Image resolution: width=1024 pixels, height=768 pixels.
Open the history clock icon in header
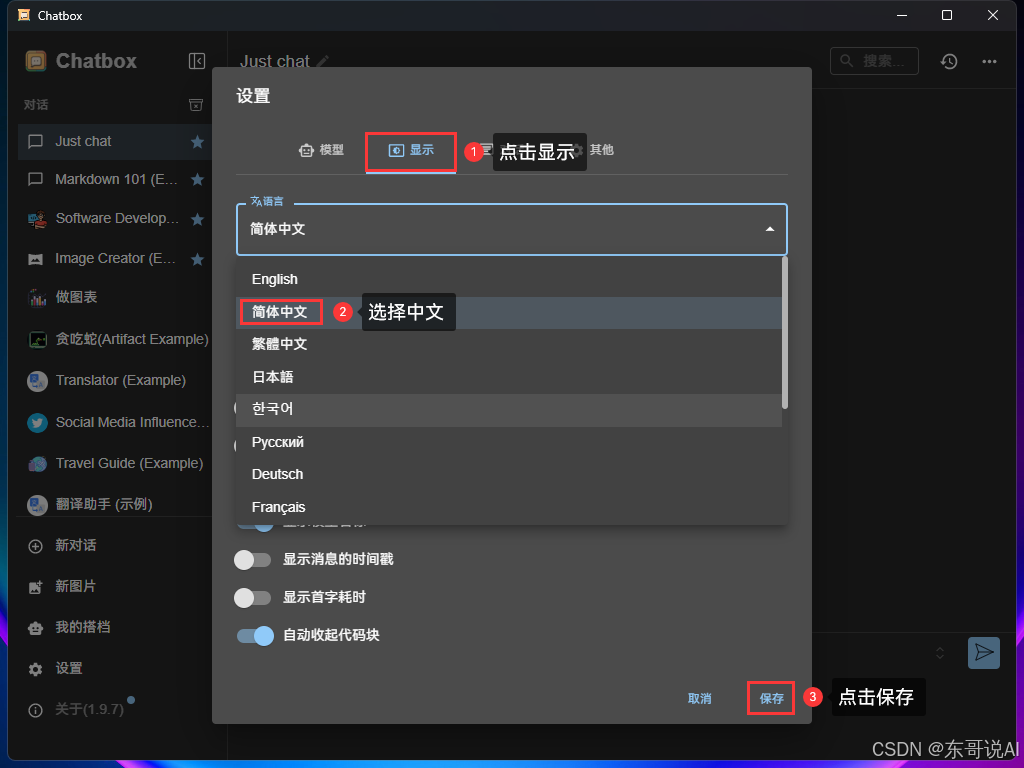click(949, 61)
